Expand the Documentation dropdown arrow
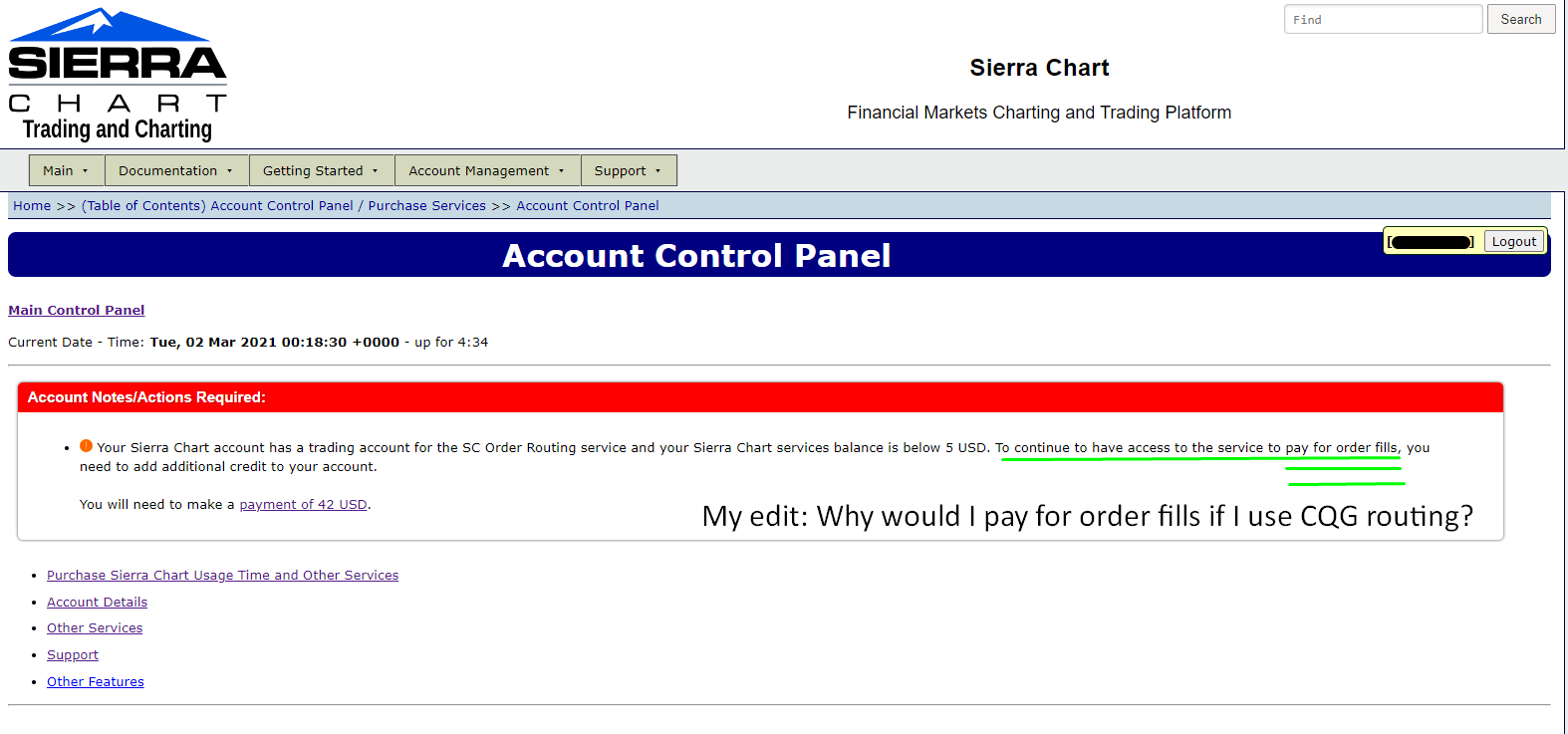The image size is (1568, 734). [x=230, y=171]
